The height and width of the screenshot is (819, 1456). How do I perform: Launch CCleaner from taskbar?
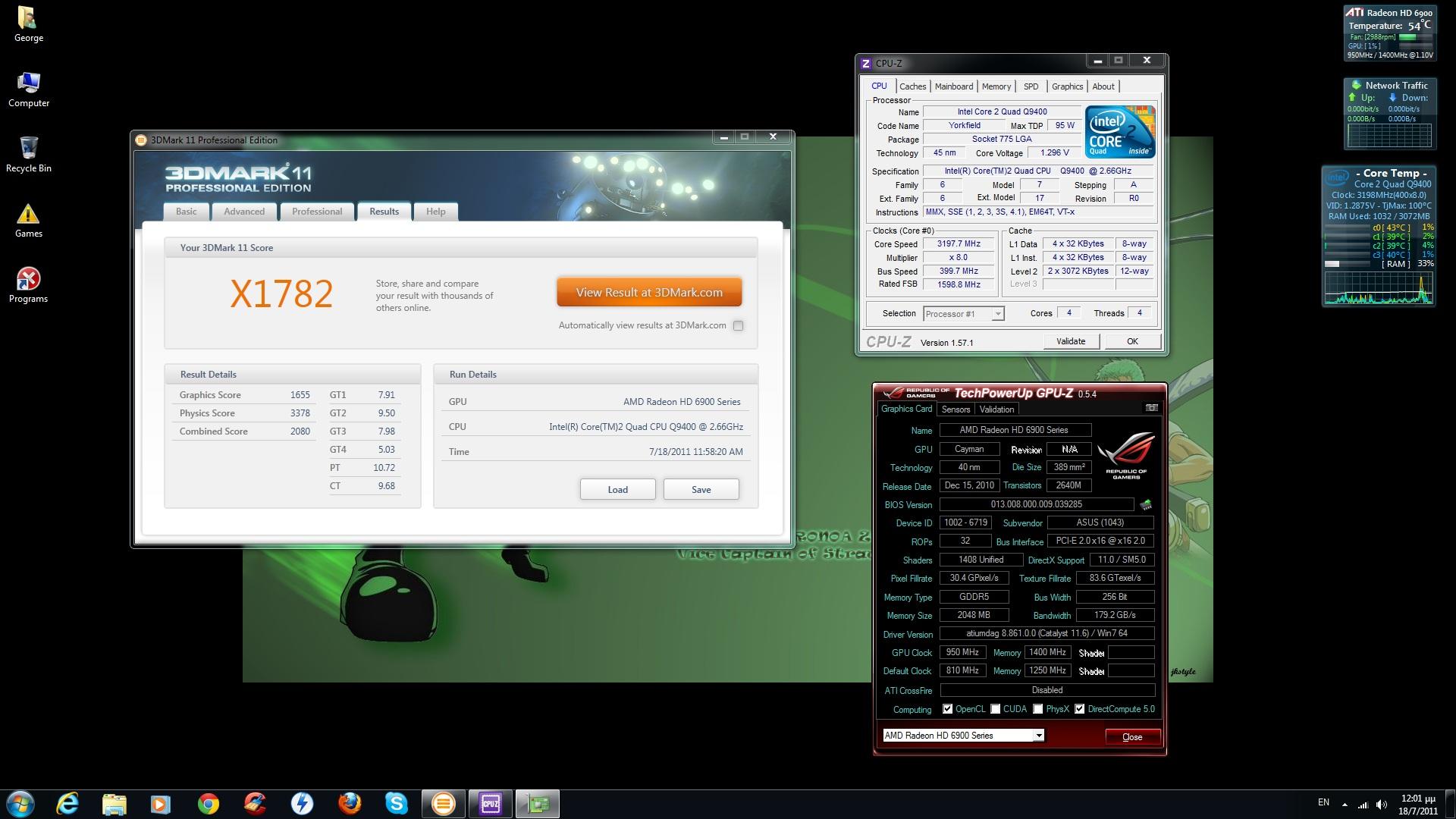click(x=255, y=804)
